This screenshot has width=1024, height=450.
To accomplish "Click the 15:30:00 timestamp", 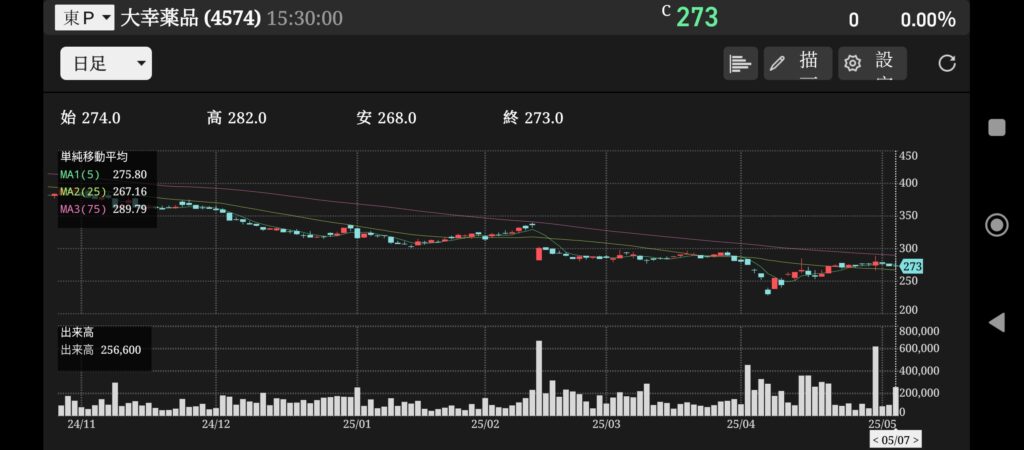I will pos(304,18).
